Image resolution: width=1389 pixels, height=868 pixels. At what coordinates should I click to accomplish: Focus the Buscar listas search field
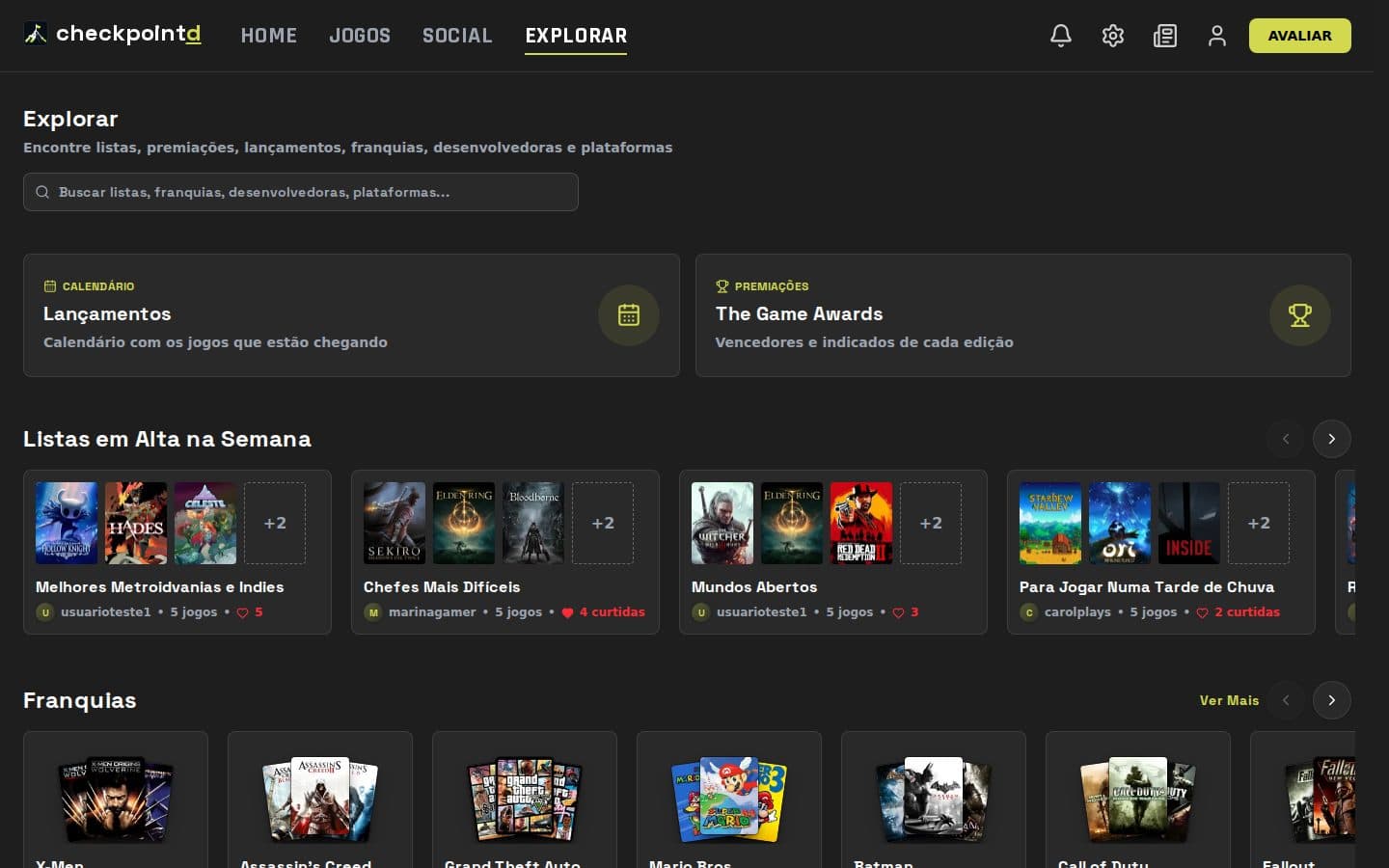tap(301, 192)
